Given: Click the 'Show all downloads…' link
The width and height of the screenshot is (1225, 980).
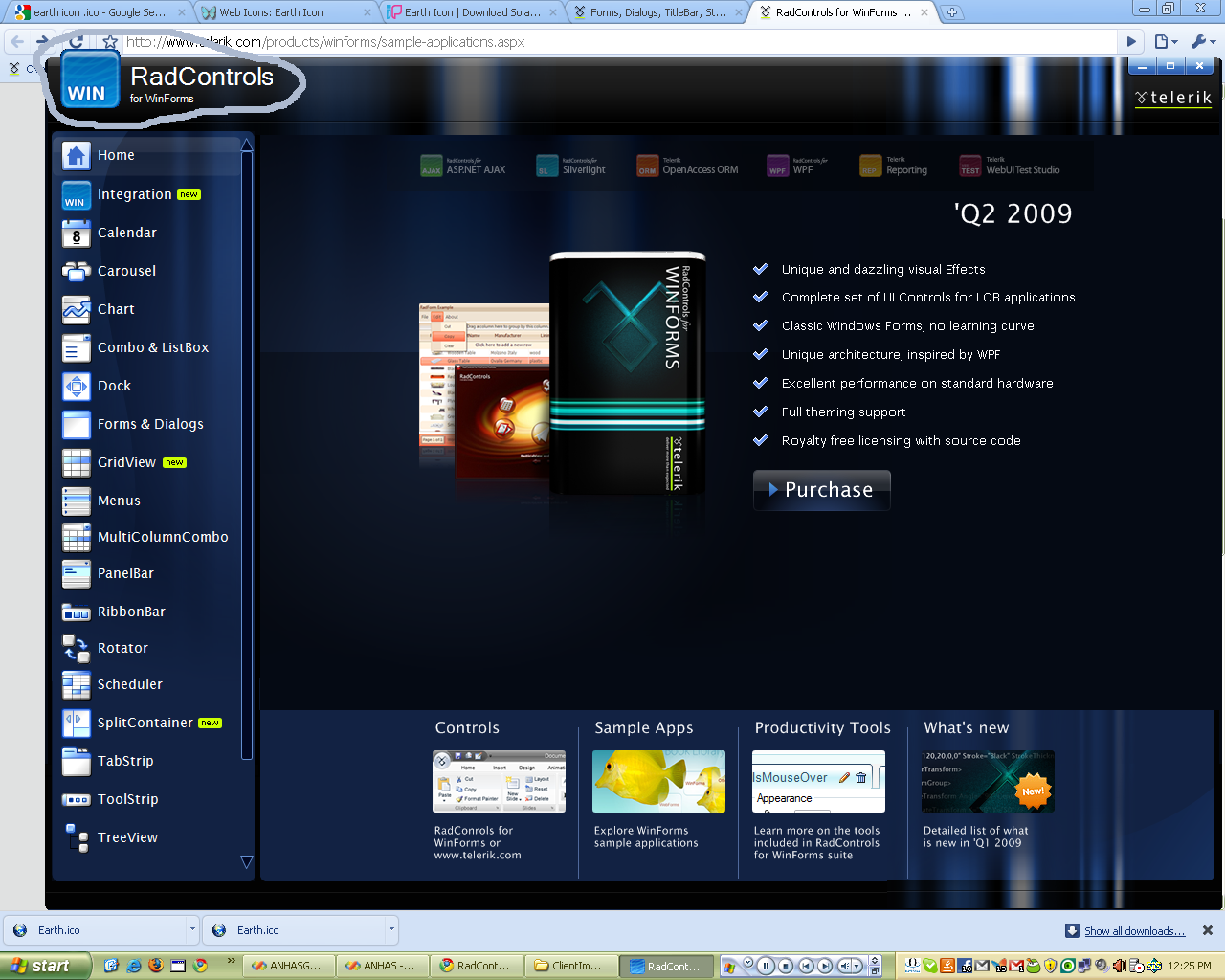Looking at the screenshot, I should click(1134, 931).
